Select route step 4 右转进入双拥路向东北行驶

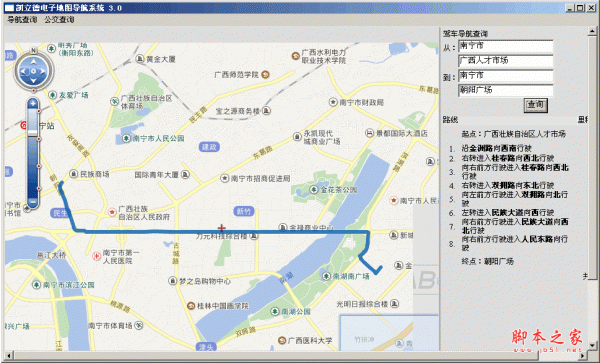(x=508, y=186)
